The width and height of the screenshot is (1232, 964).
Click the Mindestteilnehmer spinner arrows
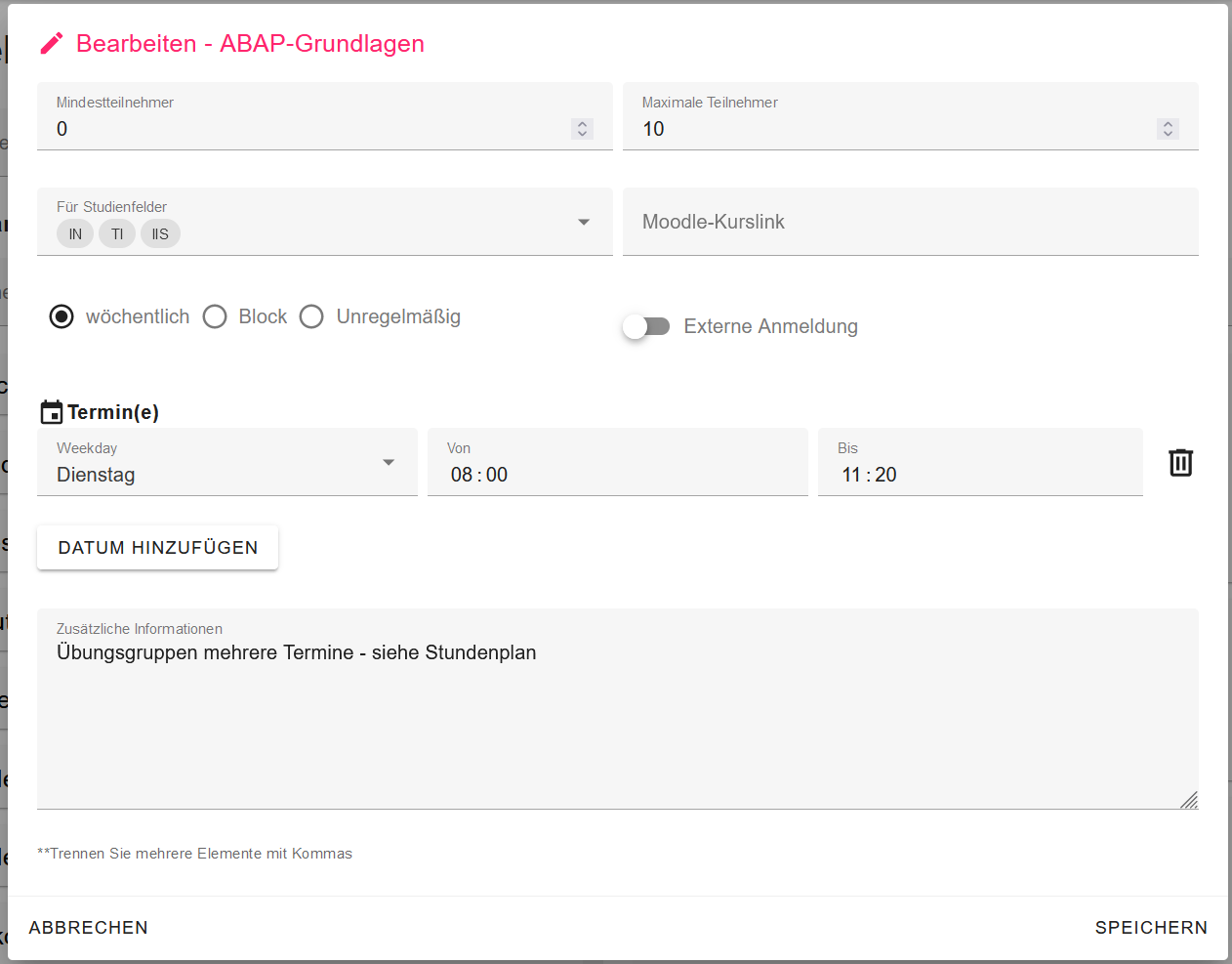click(x=582, y=129)
